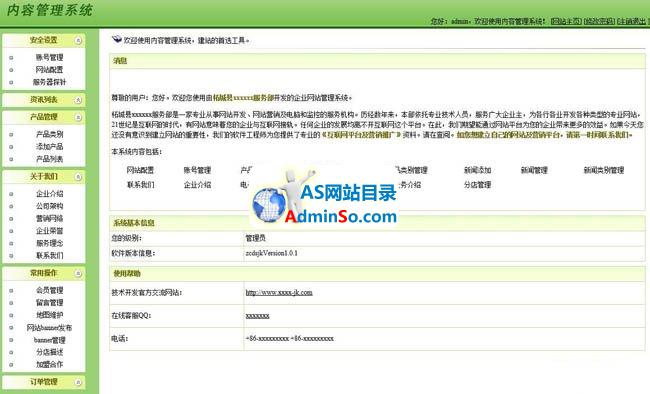Open 产品类别 in the sidebar
The width and height of the screenshot is (650, 394).
[49, 134]
